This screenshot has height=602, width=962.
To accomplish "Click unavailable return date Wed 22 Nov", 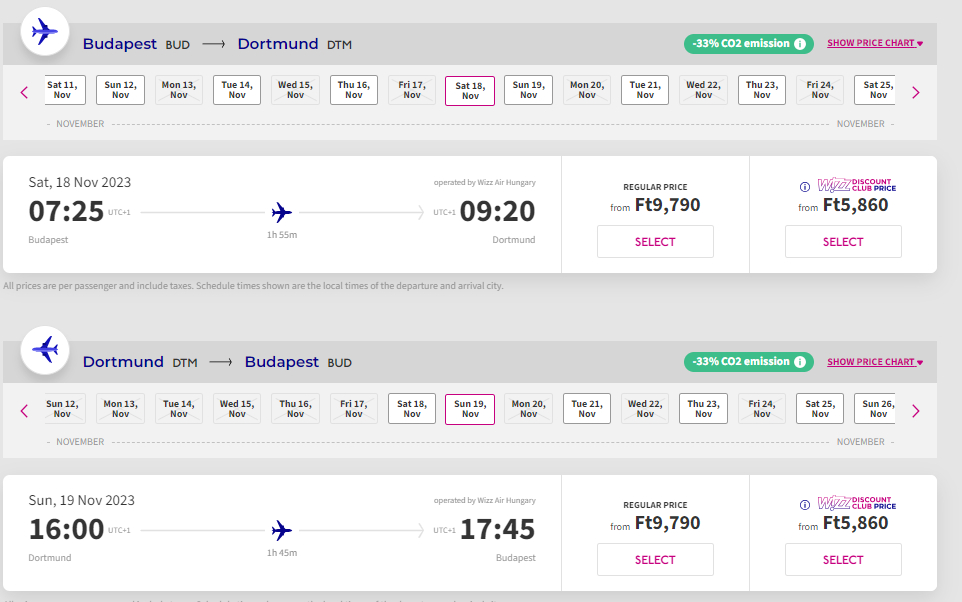I will (645, 409).
